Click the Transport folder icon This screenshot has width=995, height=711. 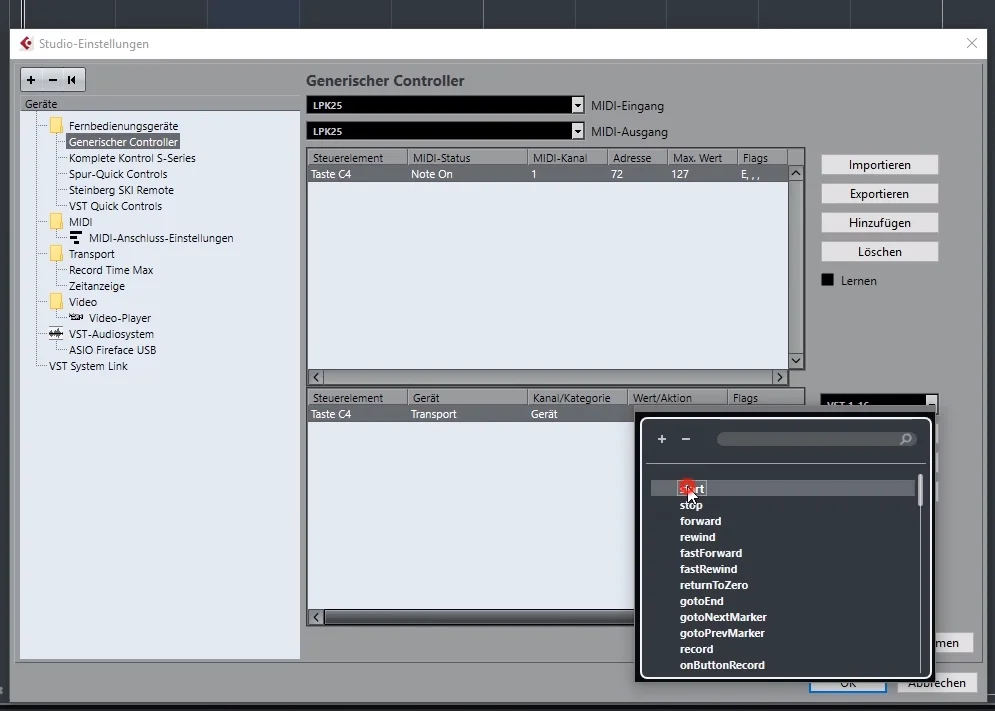tap(56, 253)
